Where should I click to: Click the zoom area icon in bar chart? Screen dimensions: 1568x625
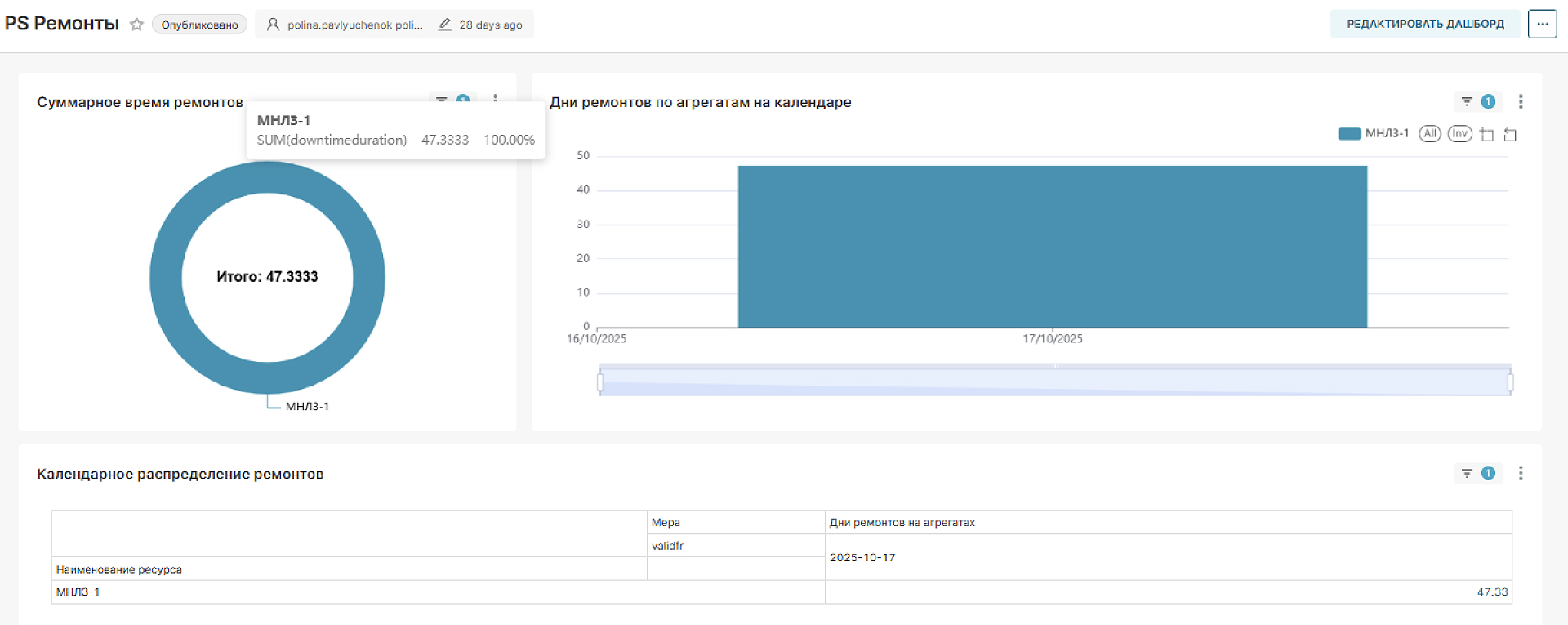point(1487,135)
